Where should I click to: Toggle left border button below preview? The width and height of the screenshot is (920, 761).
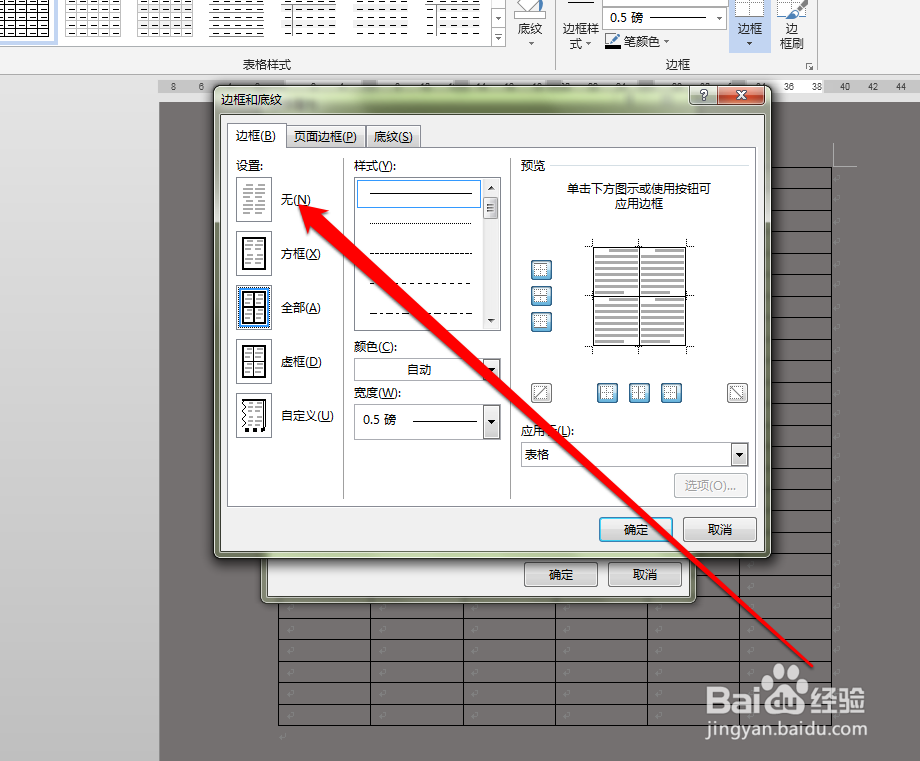point(607,393)
